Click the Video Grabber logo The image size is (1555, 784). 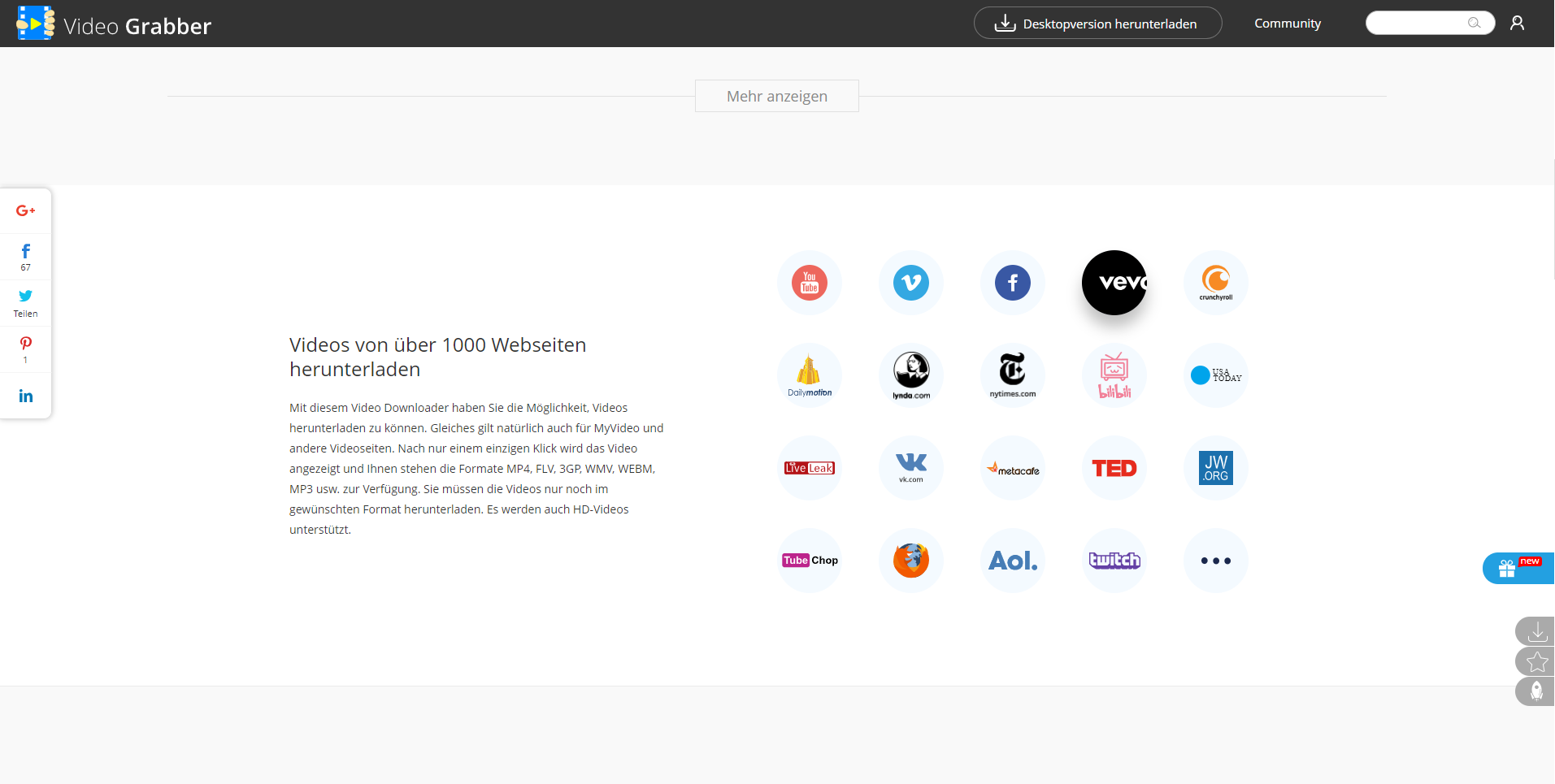[114, 24]
